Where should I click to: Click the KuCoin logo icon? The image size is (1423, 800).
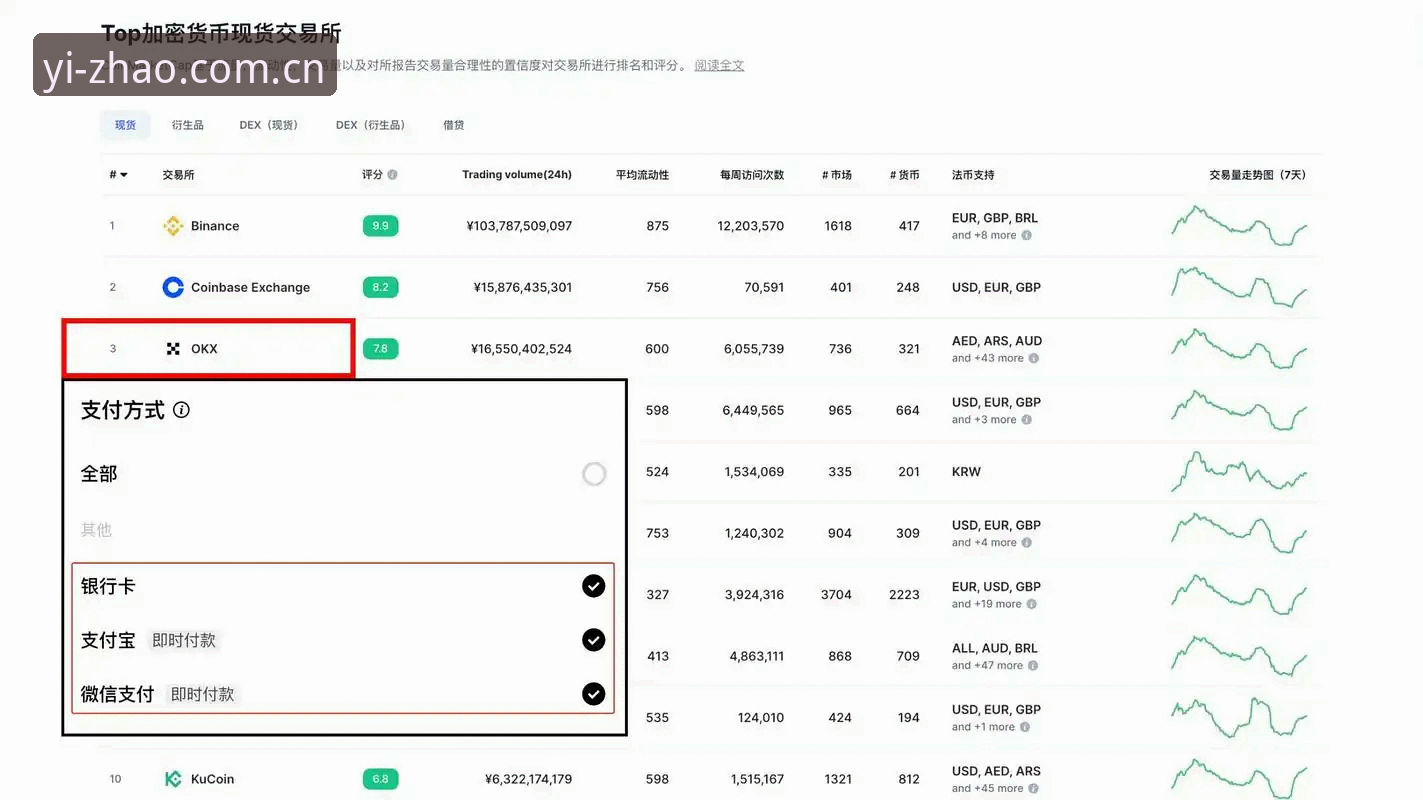click(173, 779)
